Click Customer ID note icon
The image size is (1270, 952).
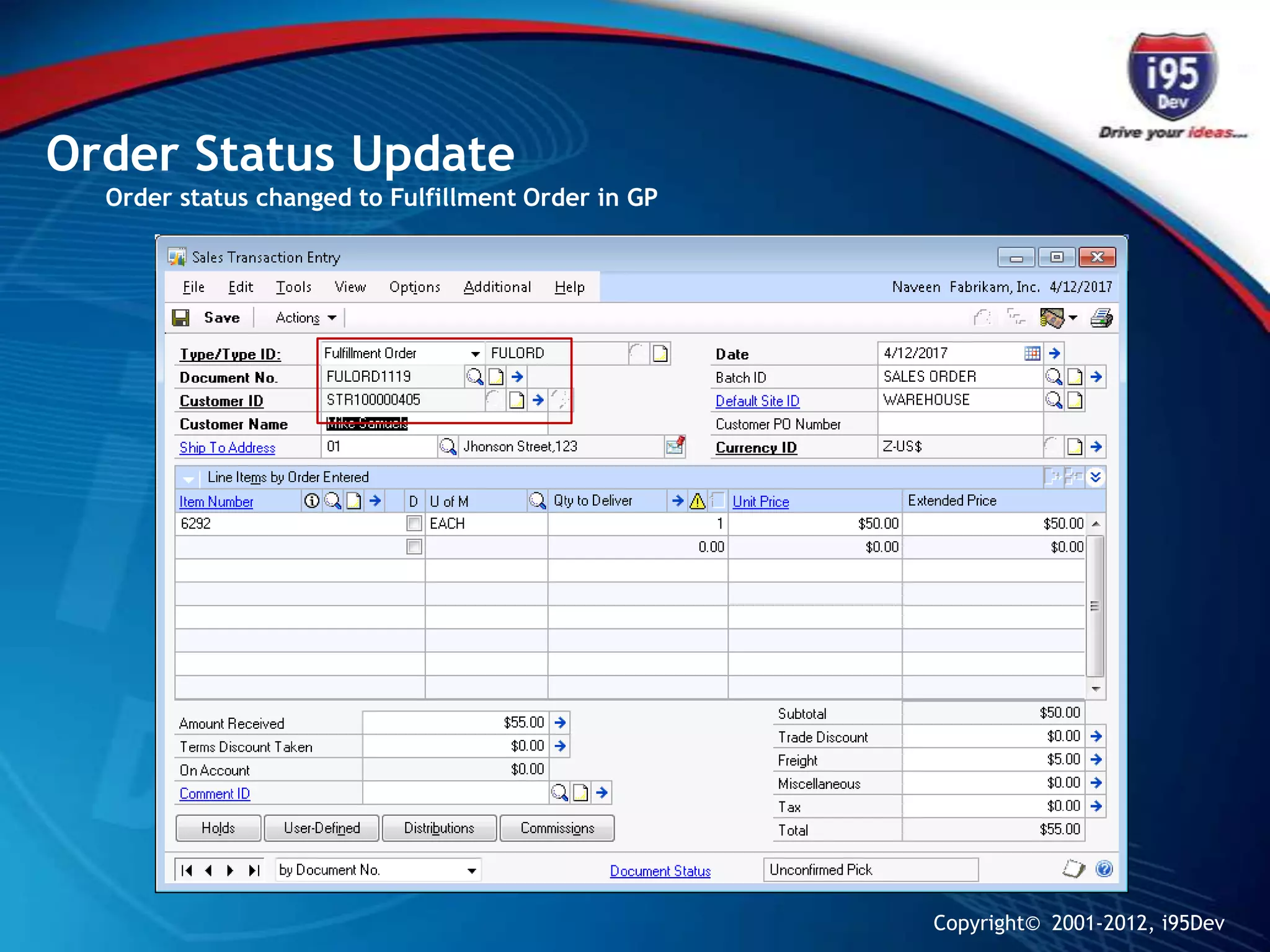coord(517,400)
